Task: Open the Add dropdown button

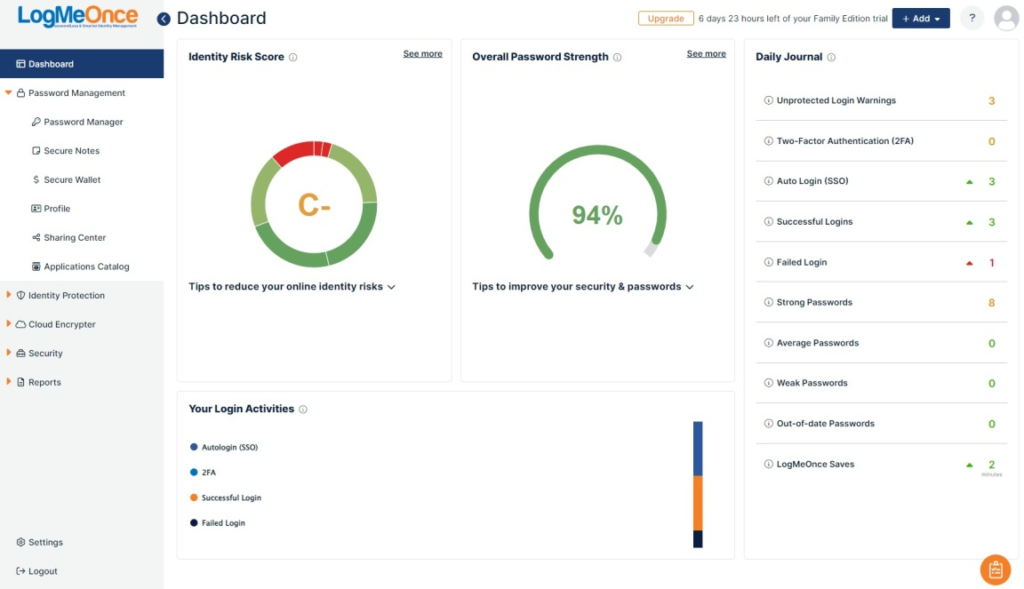Action: click(920, 19)
